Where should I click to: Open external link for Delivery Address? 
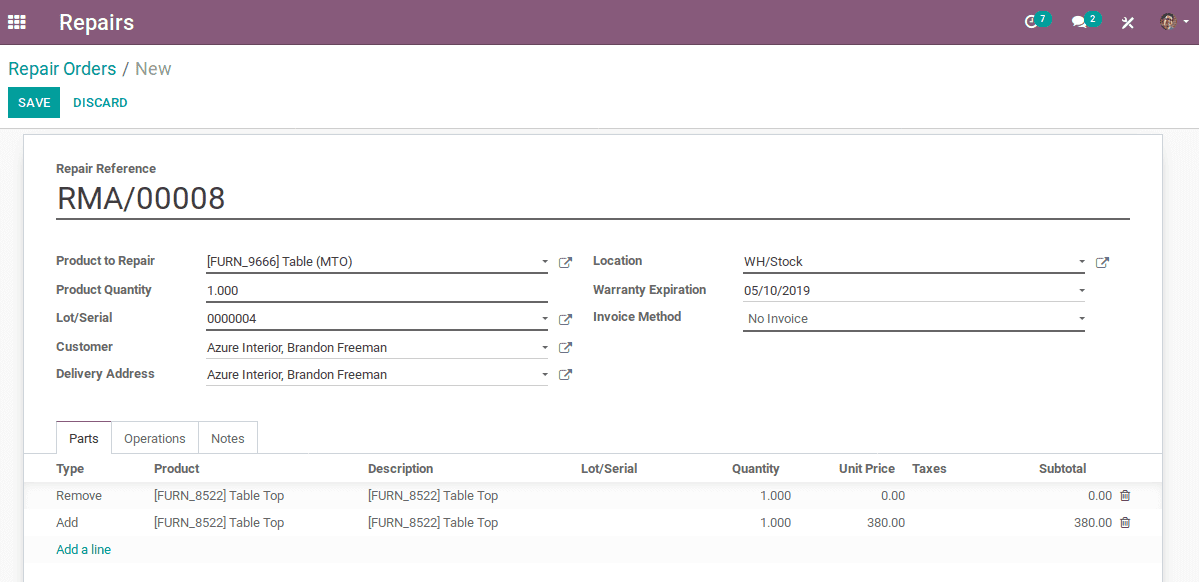(x=565, y=375)
